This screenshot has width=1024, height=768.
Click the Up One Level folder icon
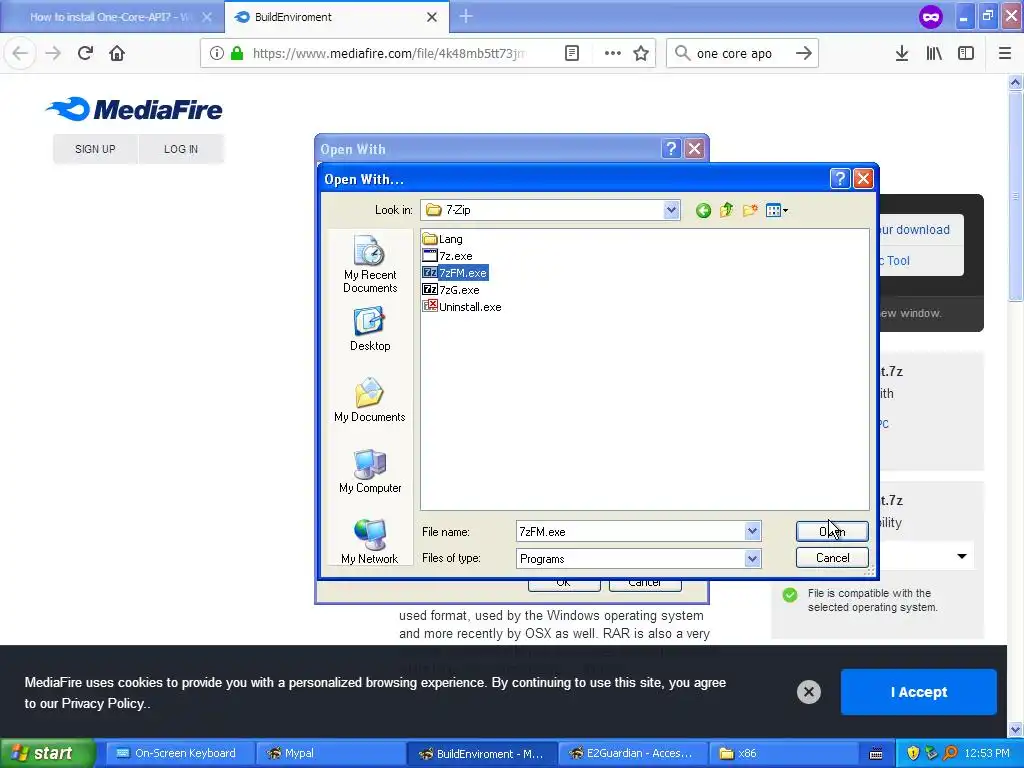[x=726, y=210]
